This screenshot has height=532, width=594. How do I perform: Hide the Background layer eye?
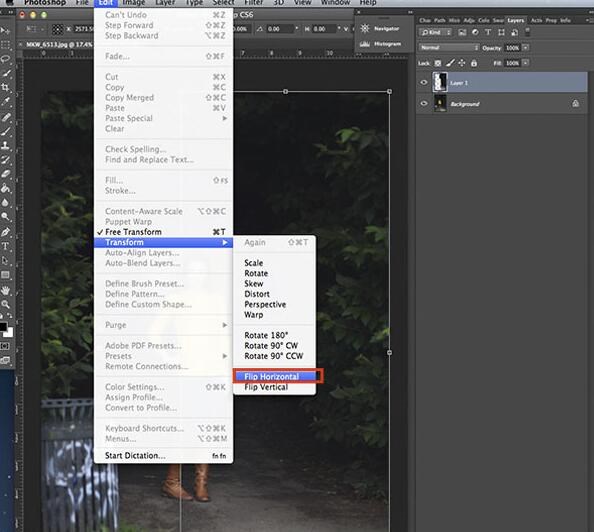(424, 103)
